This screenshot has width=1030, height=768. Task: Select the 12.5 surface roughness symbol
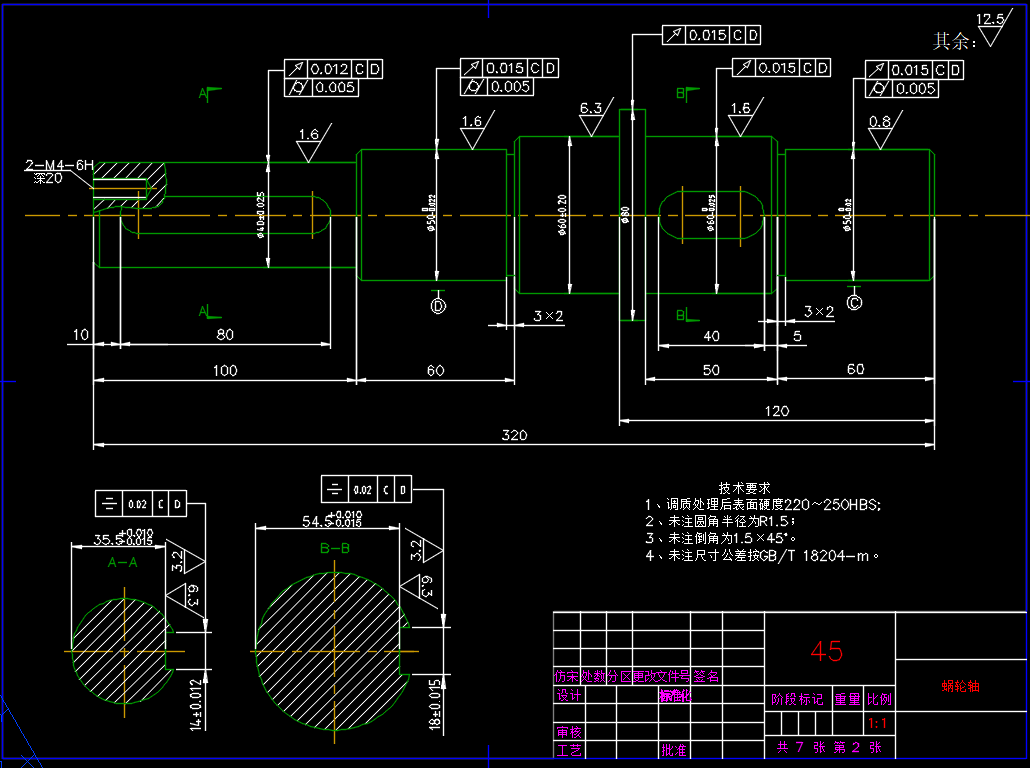pyautogui.click(x=990, y=28)
